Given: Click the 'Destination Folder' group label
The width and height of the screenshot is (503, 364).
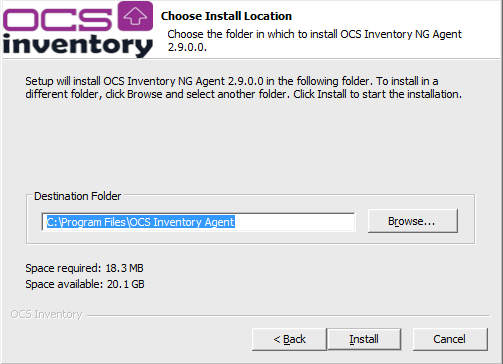Looking at the screenshot, I should click(78, 196).
